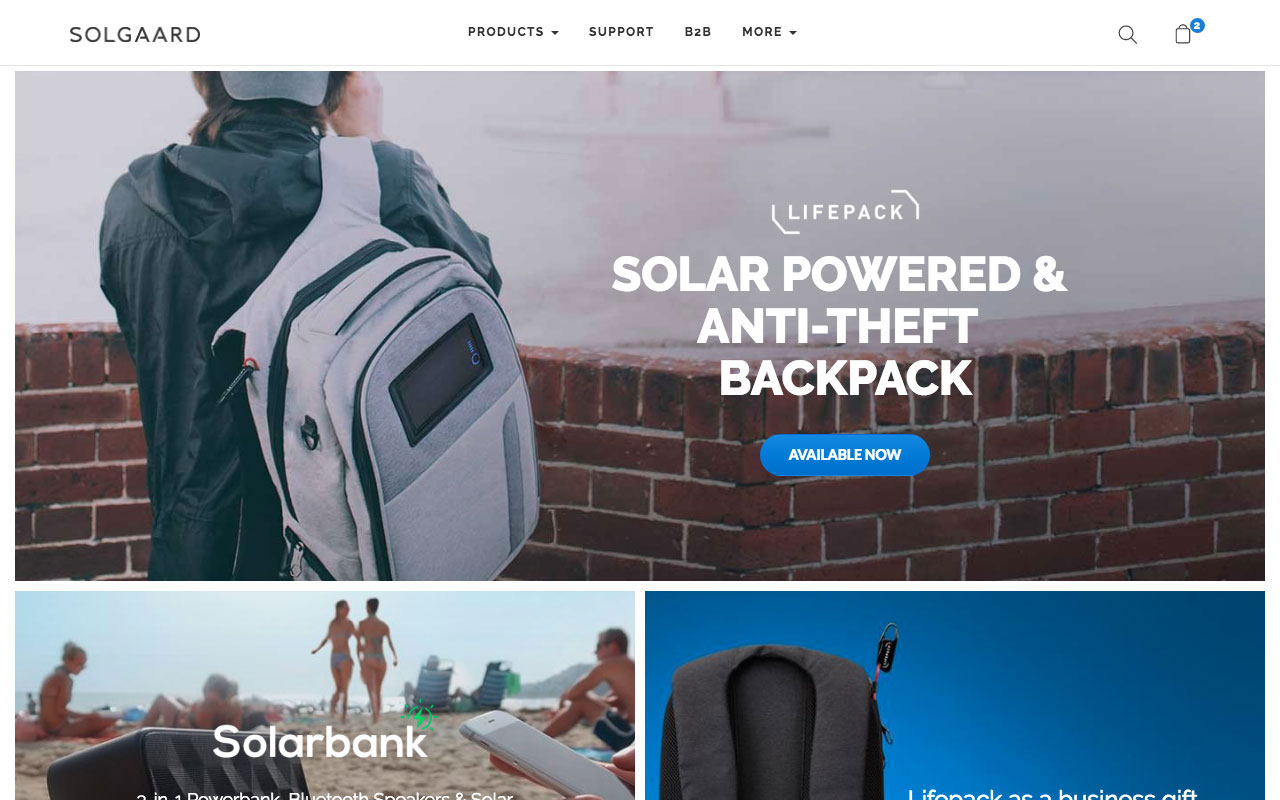This screenshot has width=1280, height=800.
Task: Go to the Support page
Action: [x=621, y=32]
